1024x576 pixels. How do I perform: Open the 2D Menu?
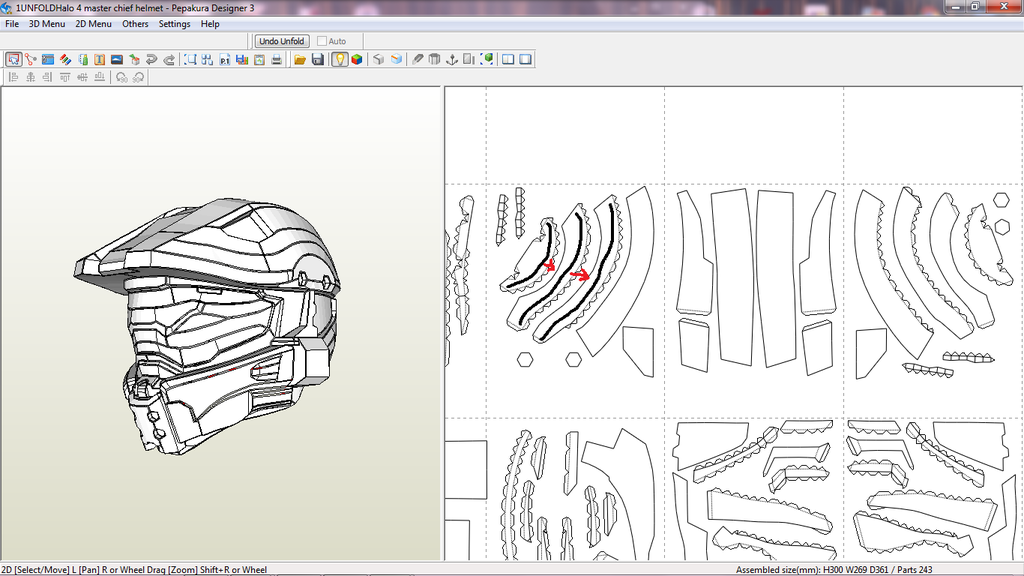pos(93,24)
